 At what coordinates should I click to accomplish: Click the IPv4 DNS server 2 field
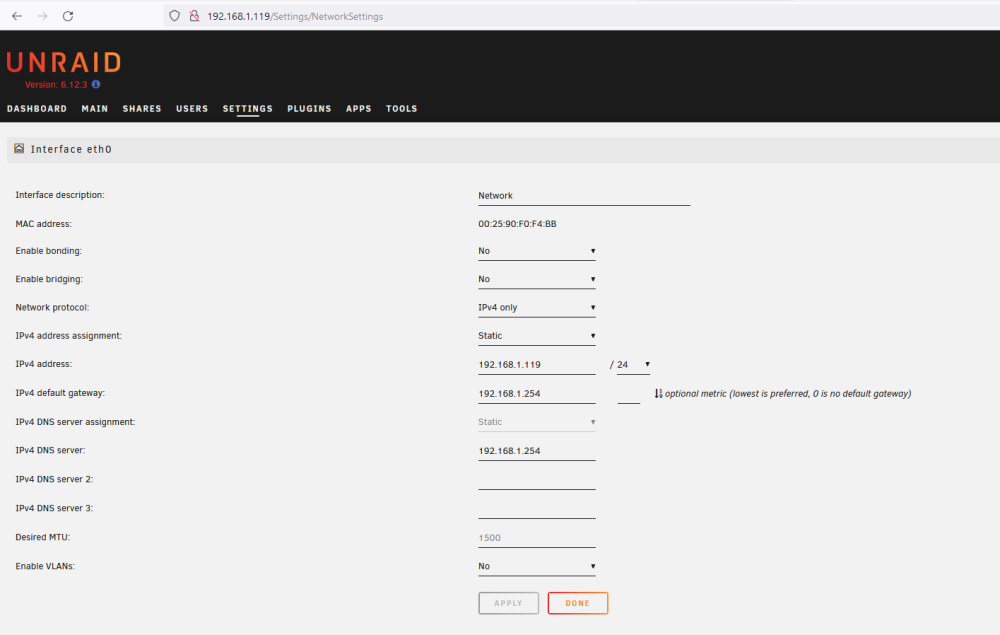[536, 479]
